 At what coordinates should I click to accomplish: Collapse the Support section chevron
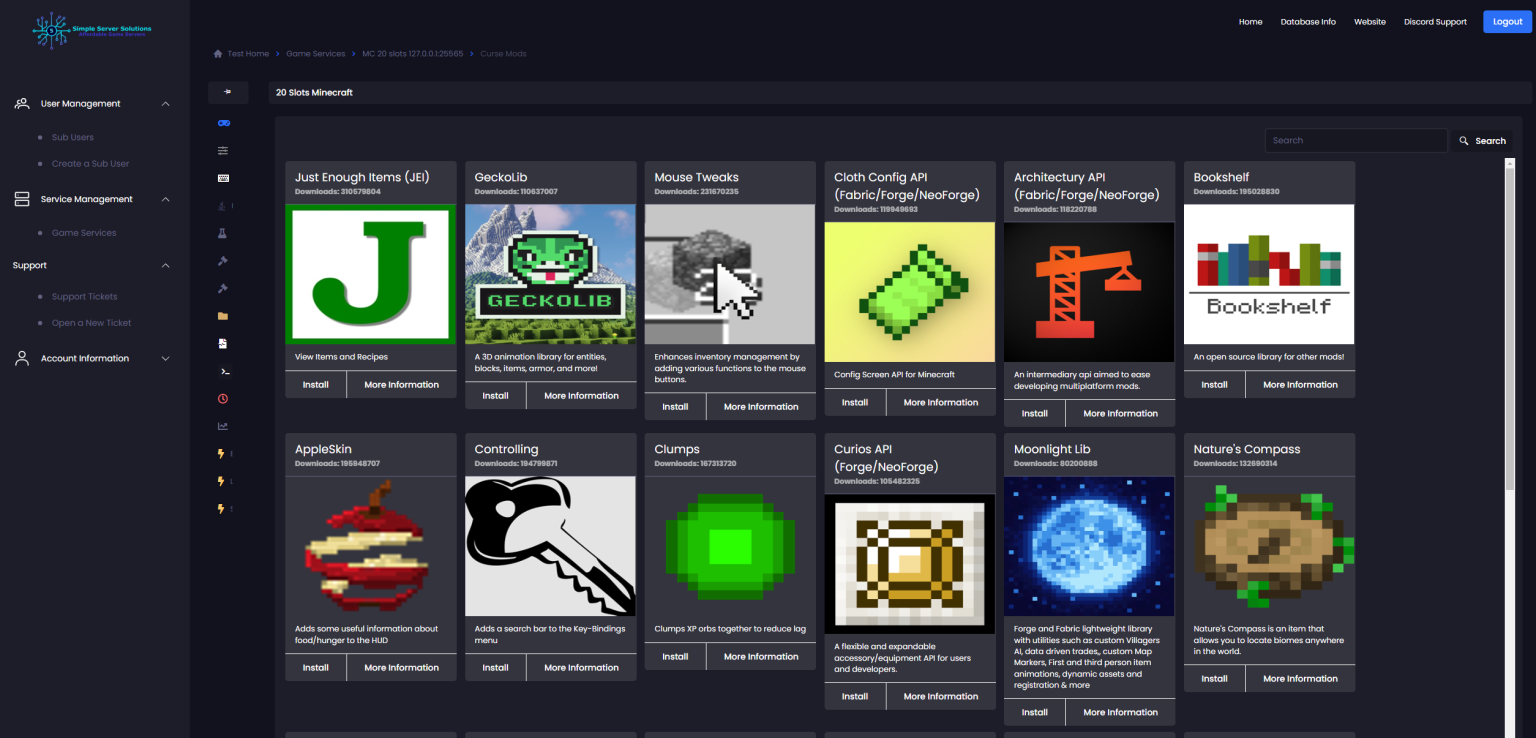[166, 265]
